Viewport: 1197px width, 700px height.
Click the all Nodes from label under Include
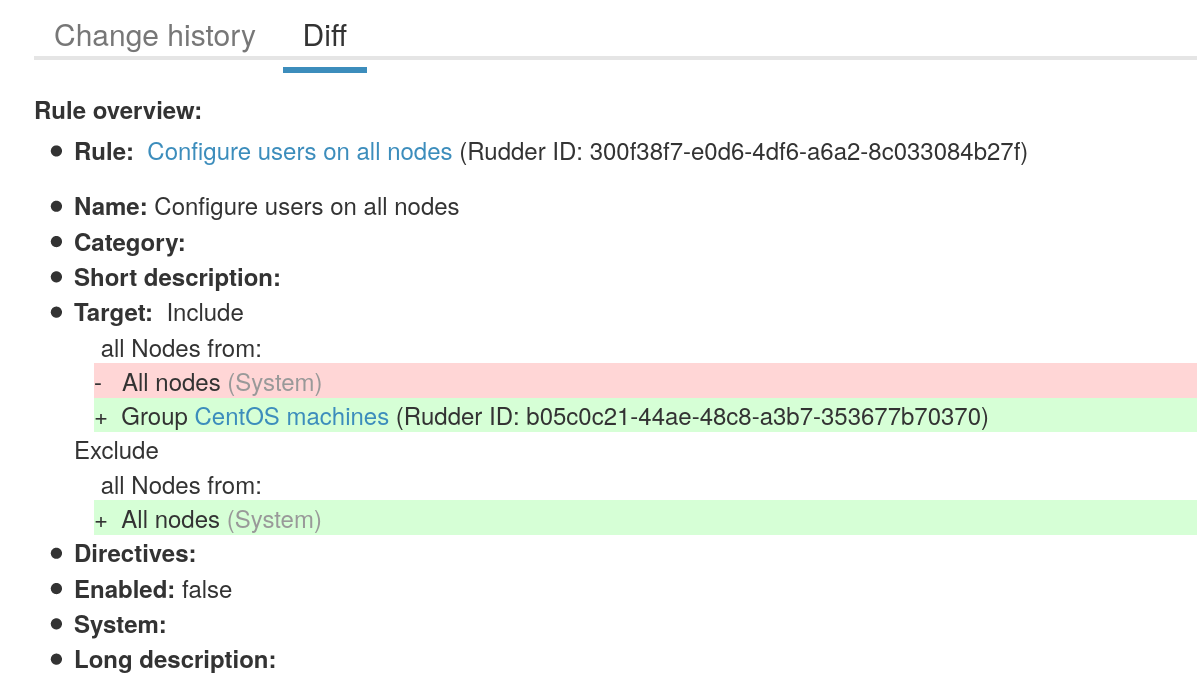click(x=180, y=348)
